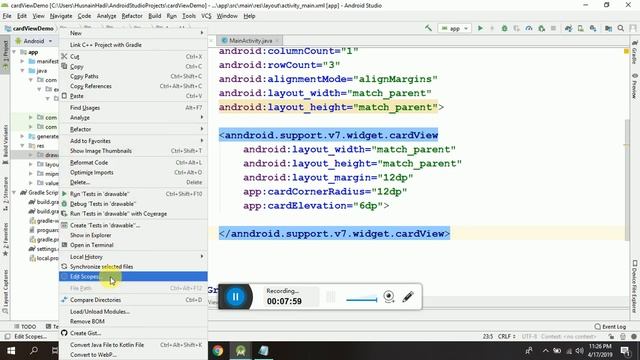The image size is (640, 360).
Task: Click the recorder webcam icon
Action: tap(389, 296)
